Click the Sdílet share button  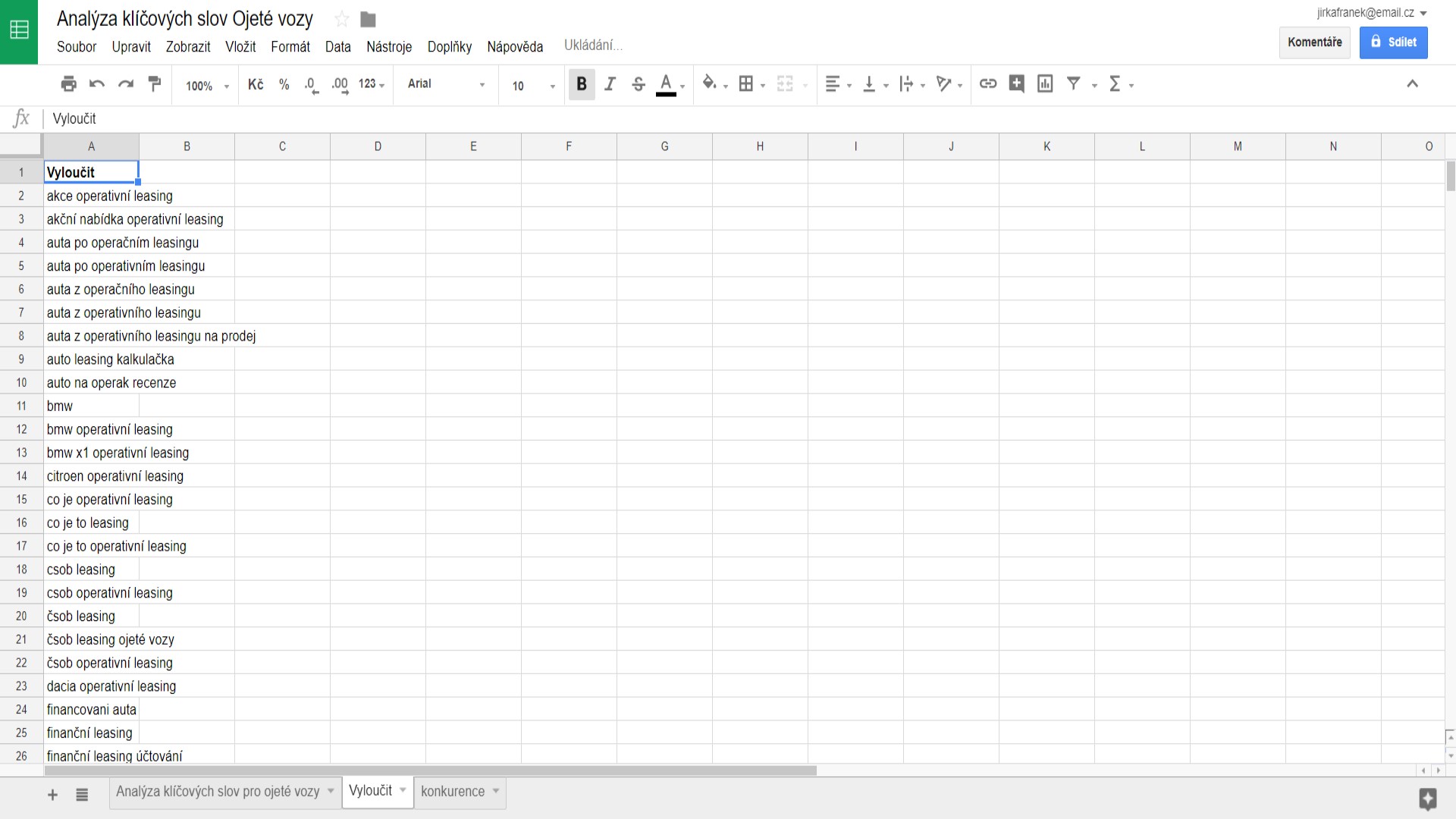pos(1393,42)
